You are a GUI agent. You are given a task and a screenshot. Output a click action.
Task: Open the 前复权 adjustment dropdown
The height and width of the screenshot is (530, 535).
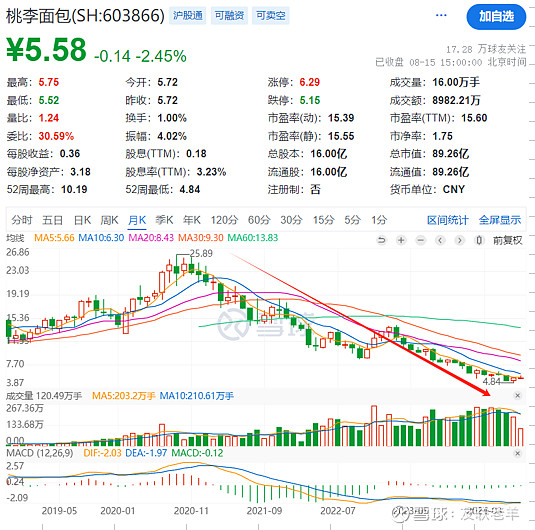(507, 241)
